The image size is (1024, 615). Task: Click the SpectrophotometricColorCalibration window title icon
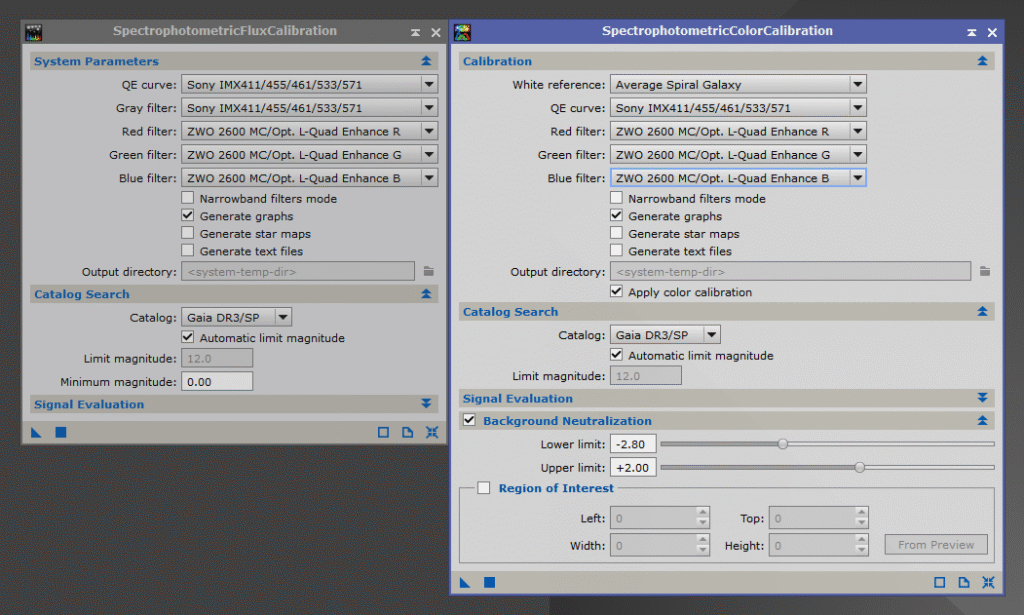(x=462, y=32)
